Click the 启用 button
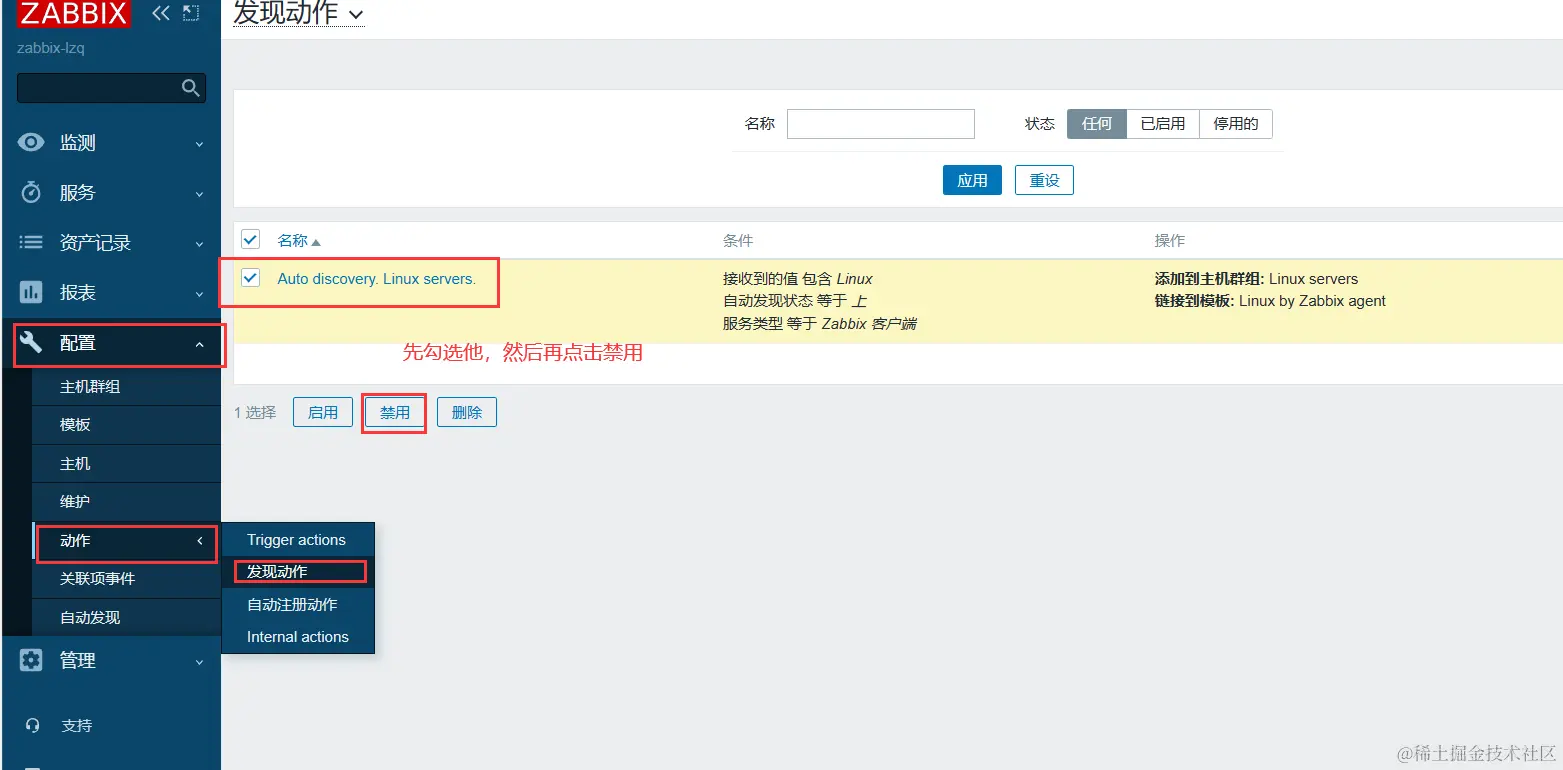 (x=323, y=412)
